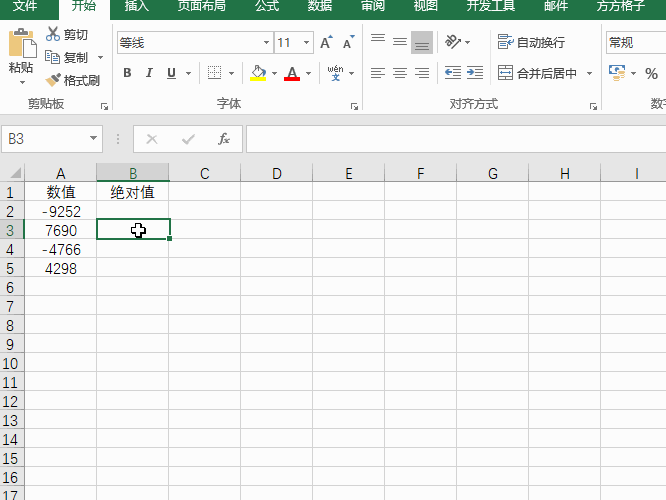Switch to Review (审阅) tab

373,6
